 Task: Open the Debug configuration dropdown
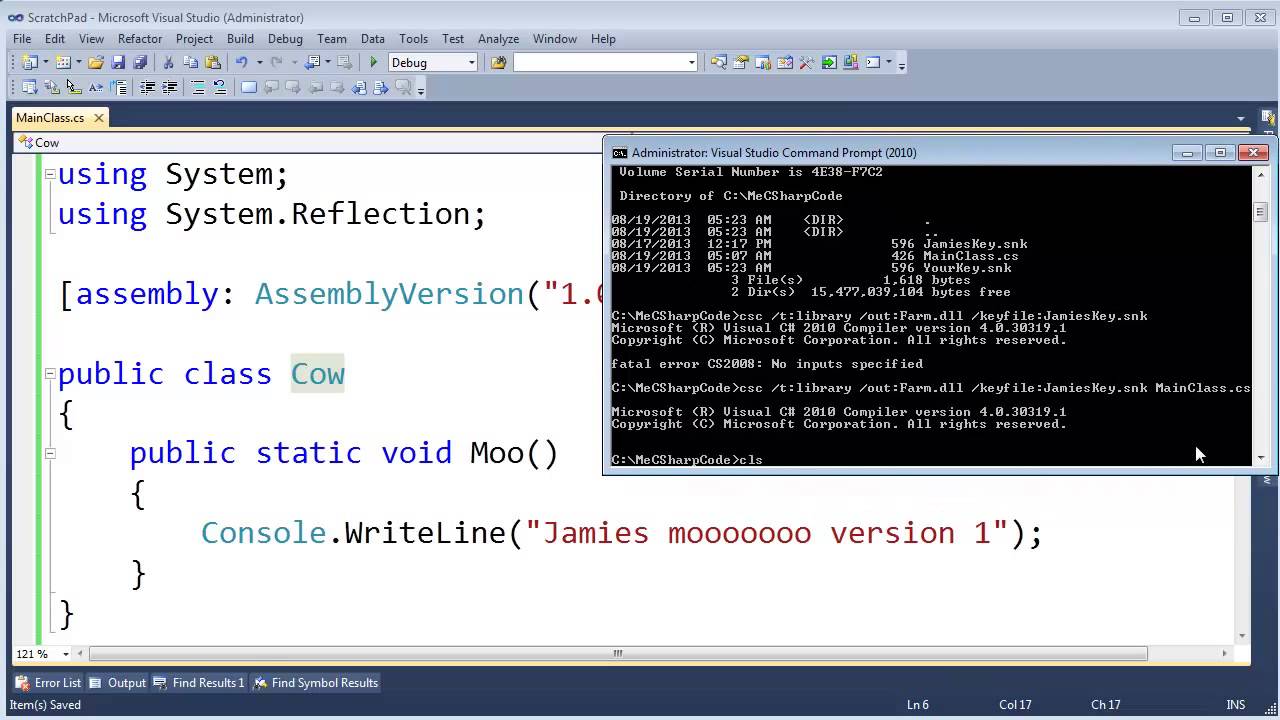coord(471,62)
